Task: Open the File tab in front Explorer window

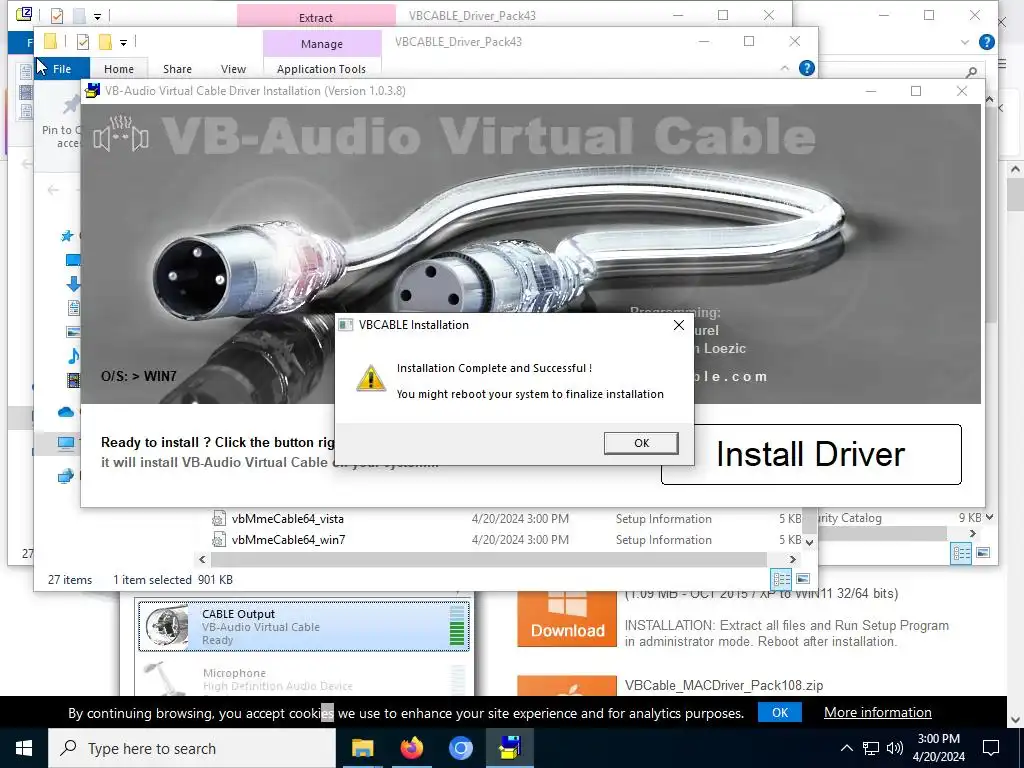Action: pyautogui.click(x=62, y=69)
